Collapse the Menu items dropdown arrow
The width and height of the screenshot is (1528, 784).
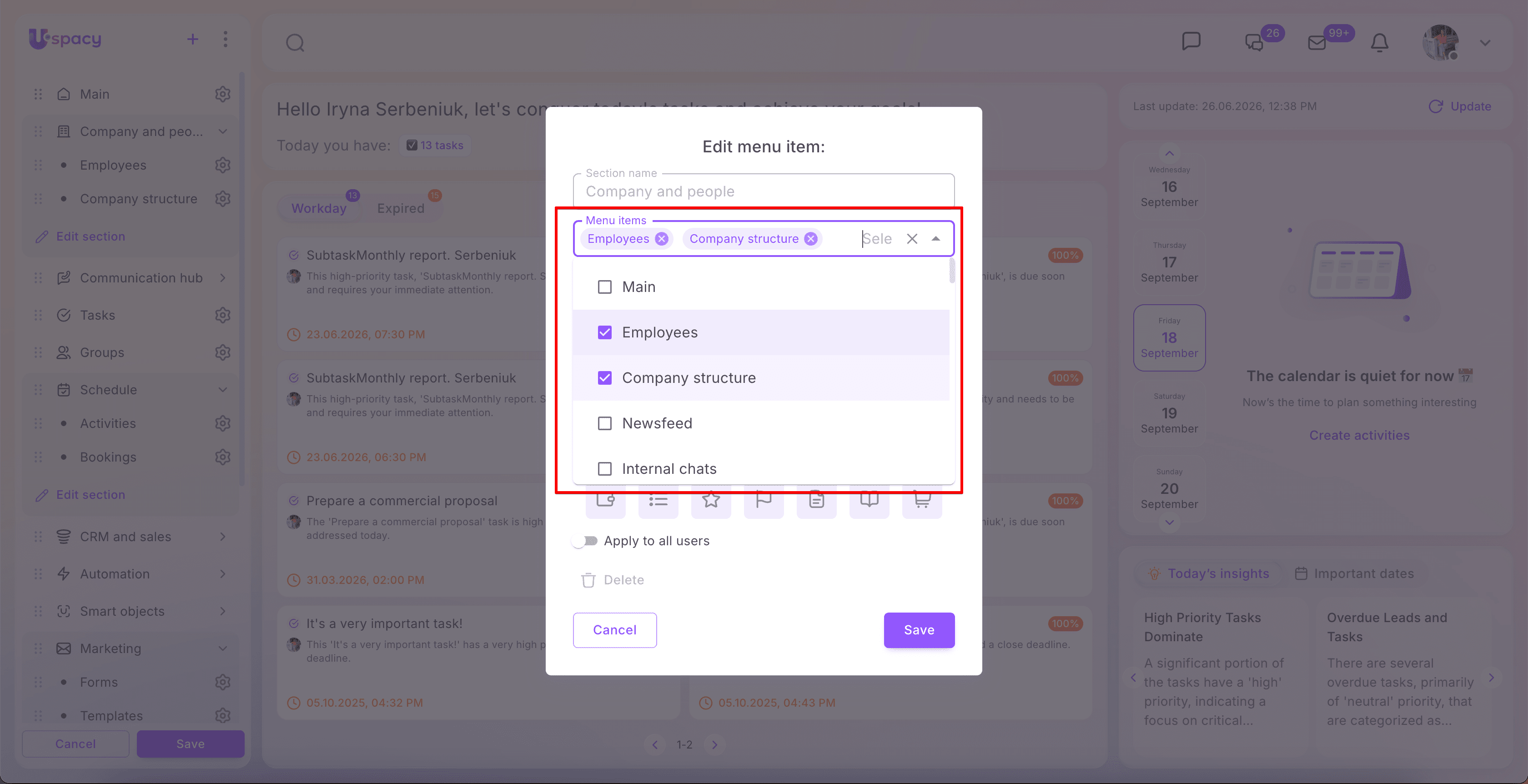936,238
